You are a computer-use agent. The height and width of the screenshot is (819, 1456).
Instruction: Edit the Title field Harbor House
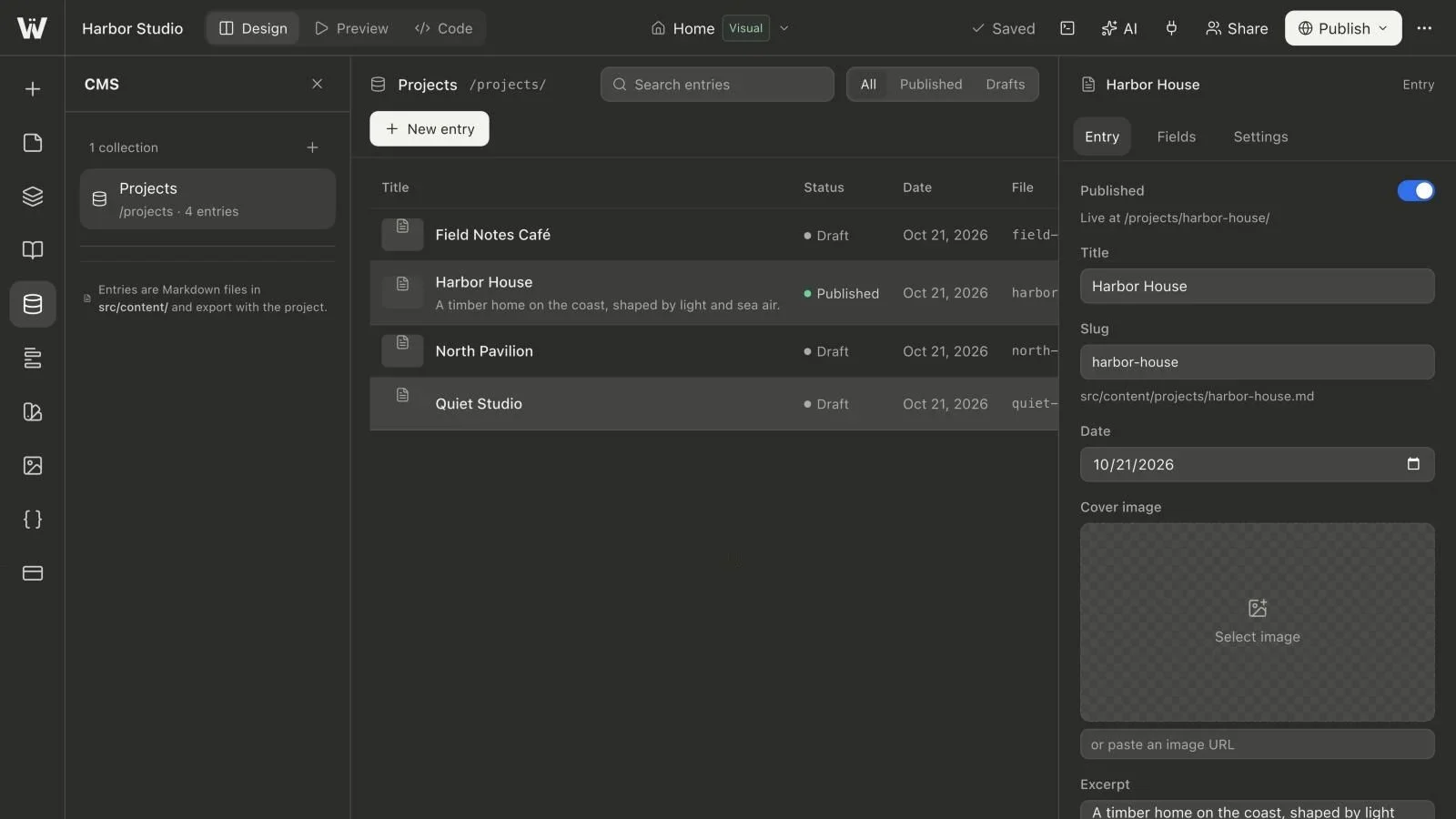(1257, 286)
